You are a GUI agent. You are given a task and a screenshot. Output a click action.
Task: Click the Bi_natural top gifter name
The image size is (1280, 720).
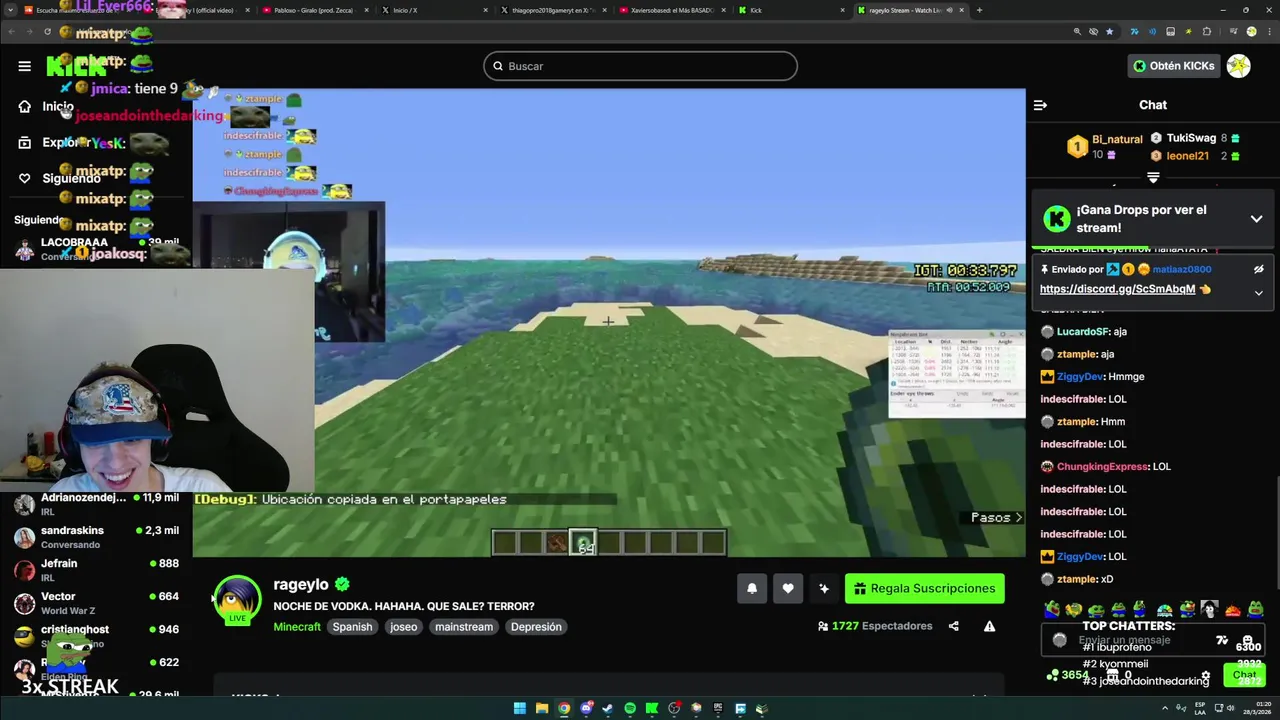(x=1117, y=139)
